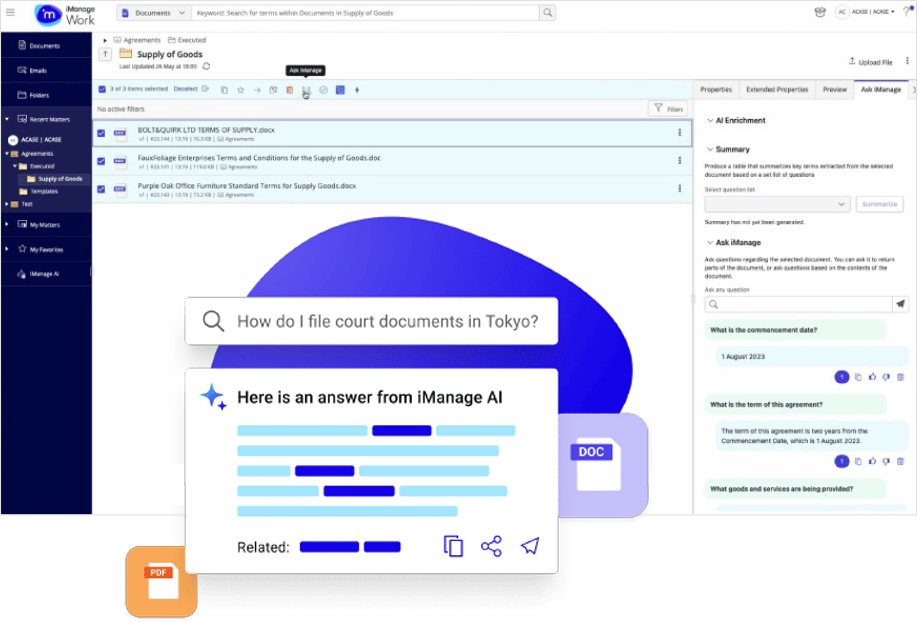Open the Documents search scope dropdown

point(153,12)
